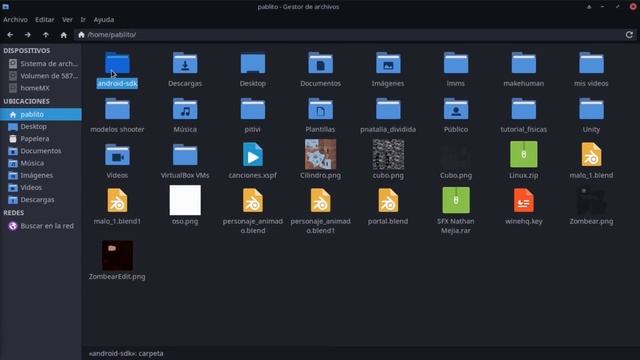640x360 pixels.
Task: Select the oso.png white thumbnail
Action: [x=185, y=200]
